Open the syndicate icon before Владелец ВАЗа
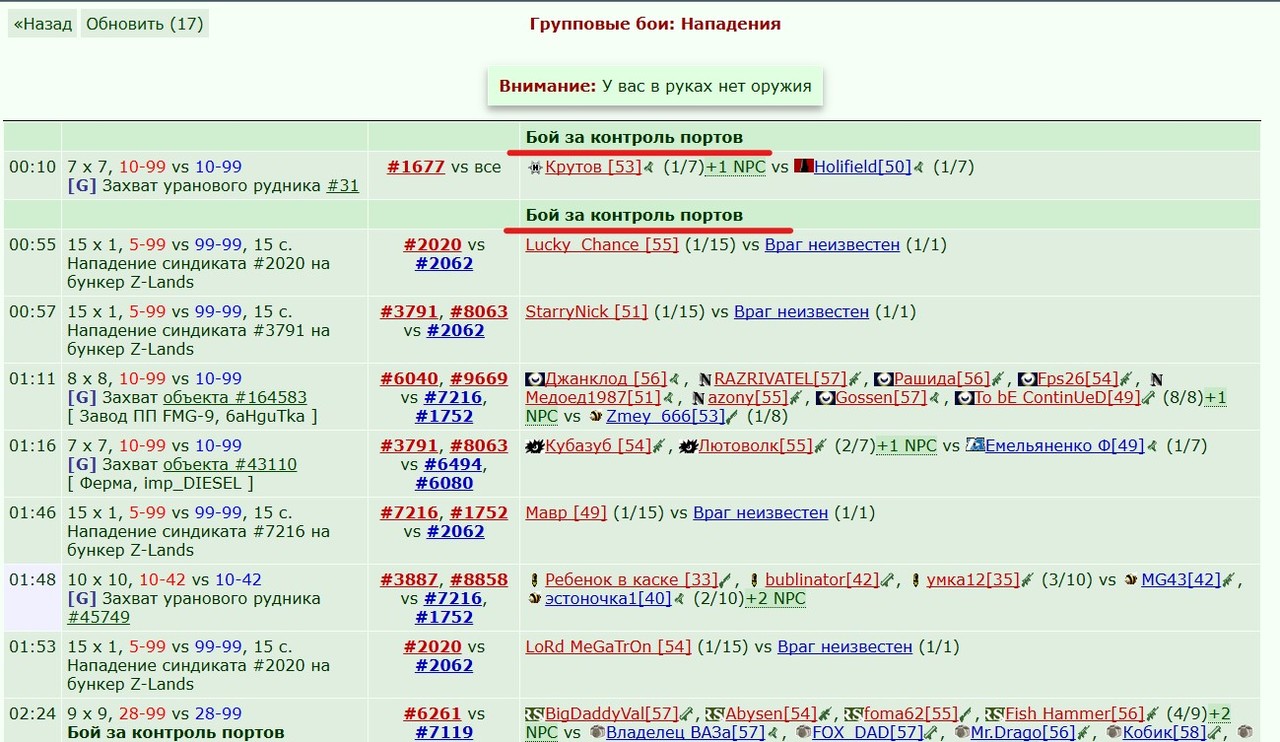The image size is (1280, 742). [x=597, y=733]
